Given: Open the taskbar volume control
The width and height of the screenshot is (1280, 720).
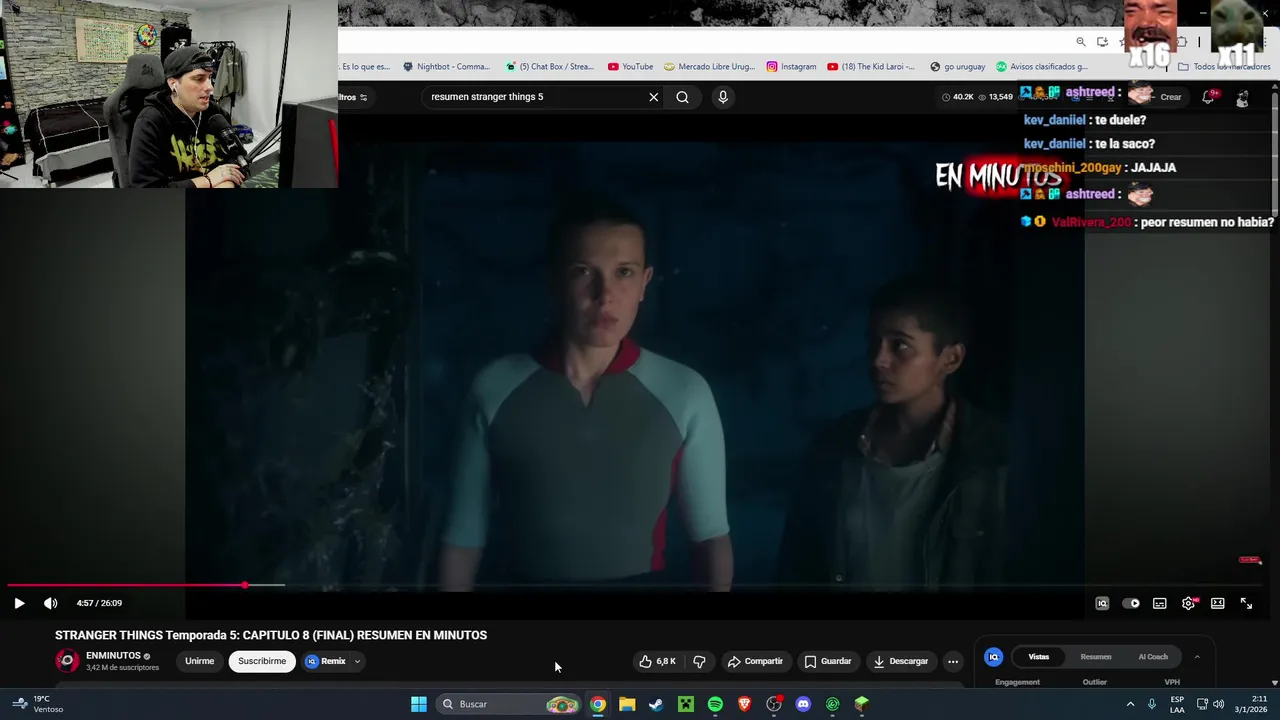Looking at the screenshot, I should click(x=1218, y=704).
